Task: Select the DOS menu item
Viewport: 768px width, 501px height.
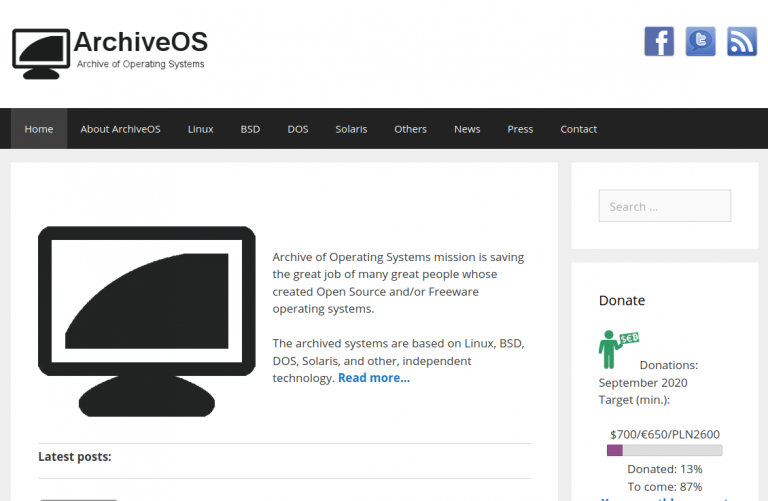Action: point(298,129)
